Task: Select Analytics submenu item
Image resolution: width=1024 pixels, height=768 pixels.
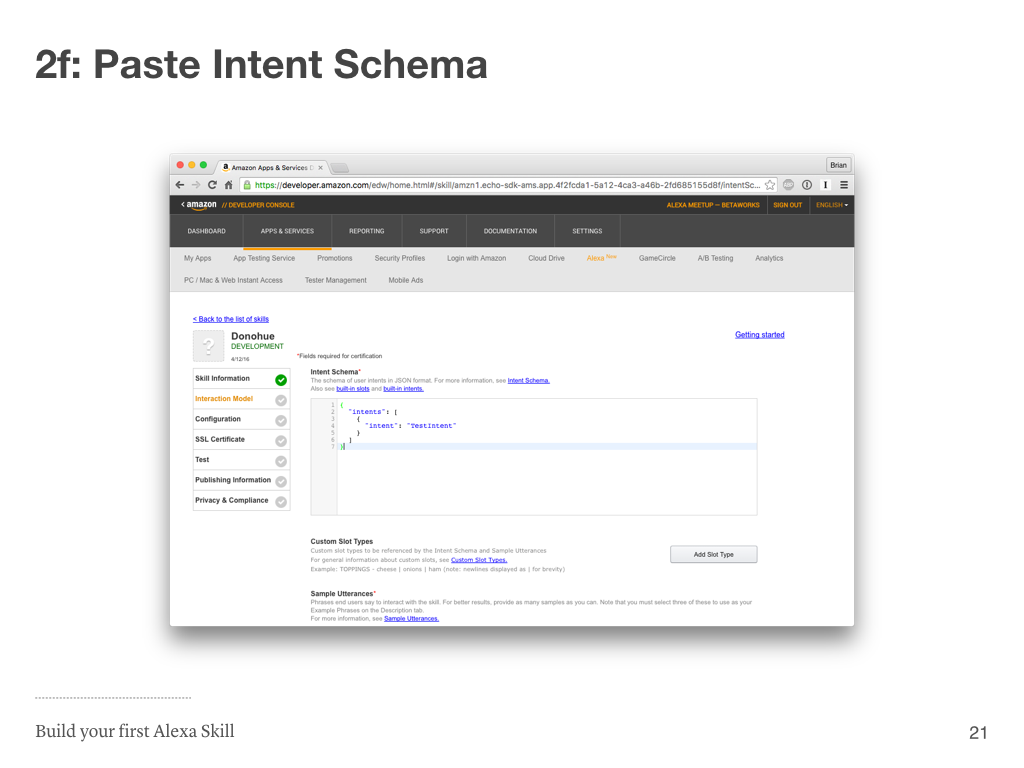Action: tap(769, 259)
